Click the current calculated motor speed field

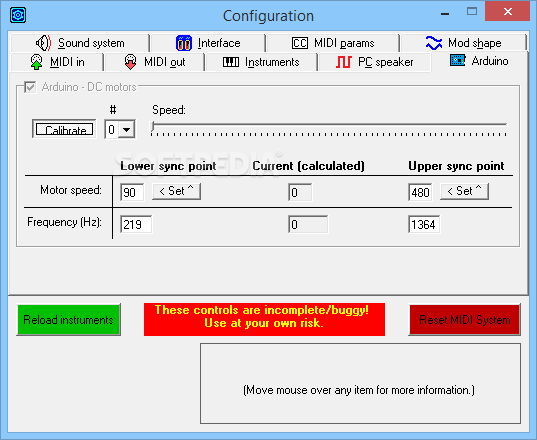(x=300, y=192)
